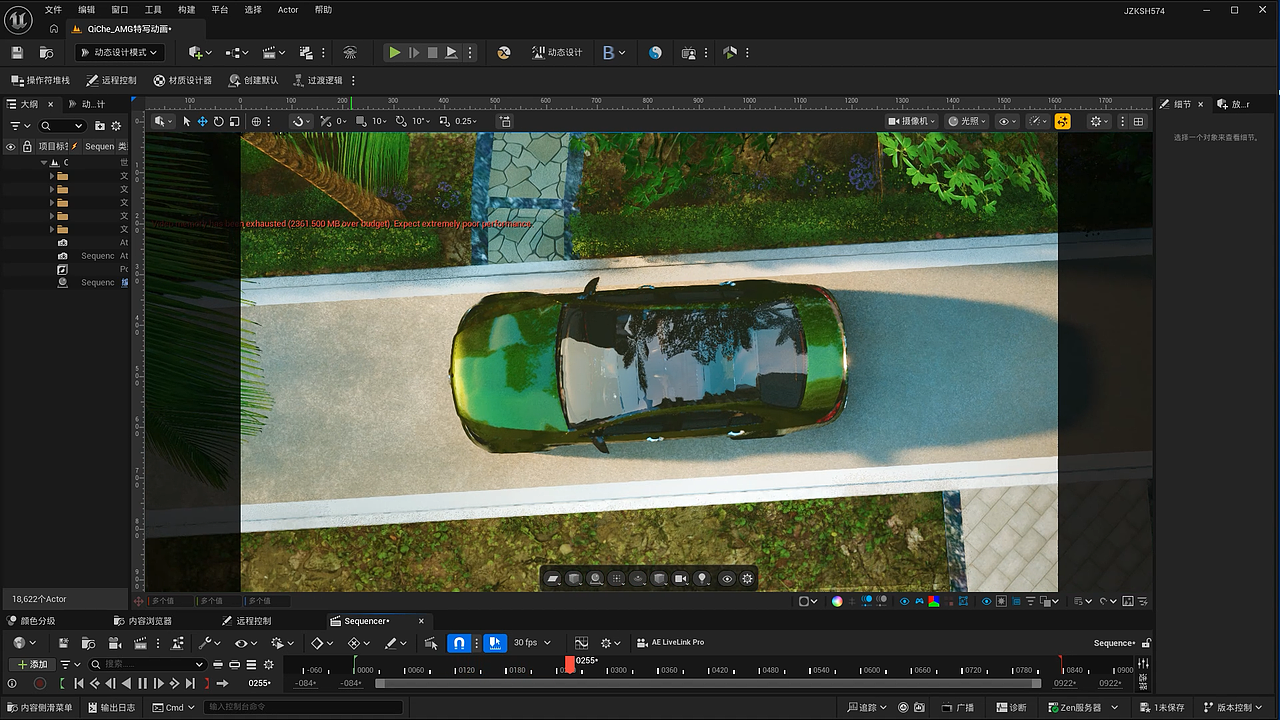Jump to the Sequencer end frame
The height and width of the screenshot is (720, 1280).
click(x=190, y=683)
